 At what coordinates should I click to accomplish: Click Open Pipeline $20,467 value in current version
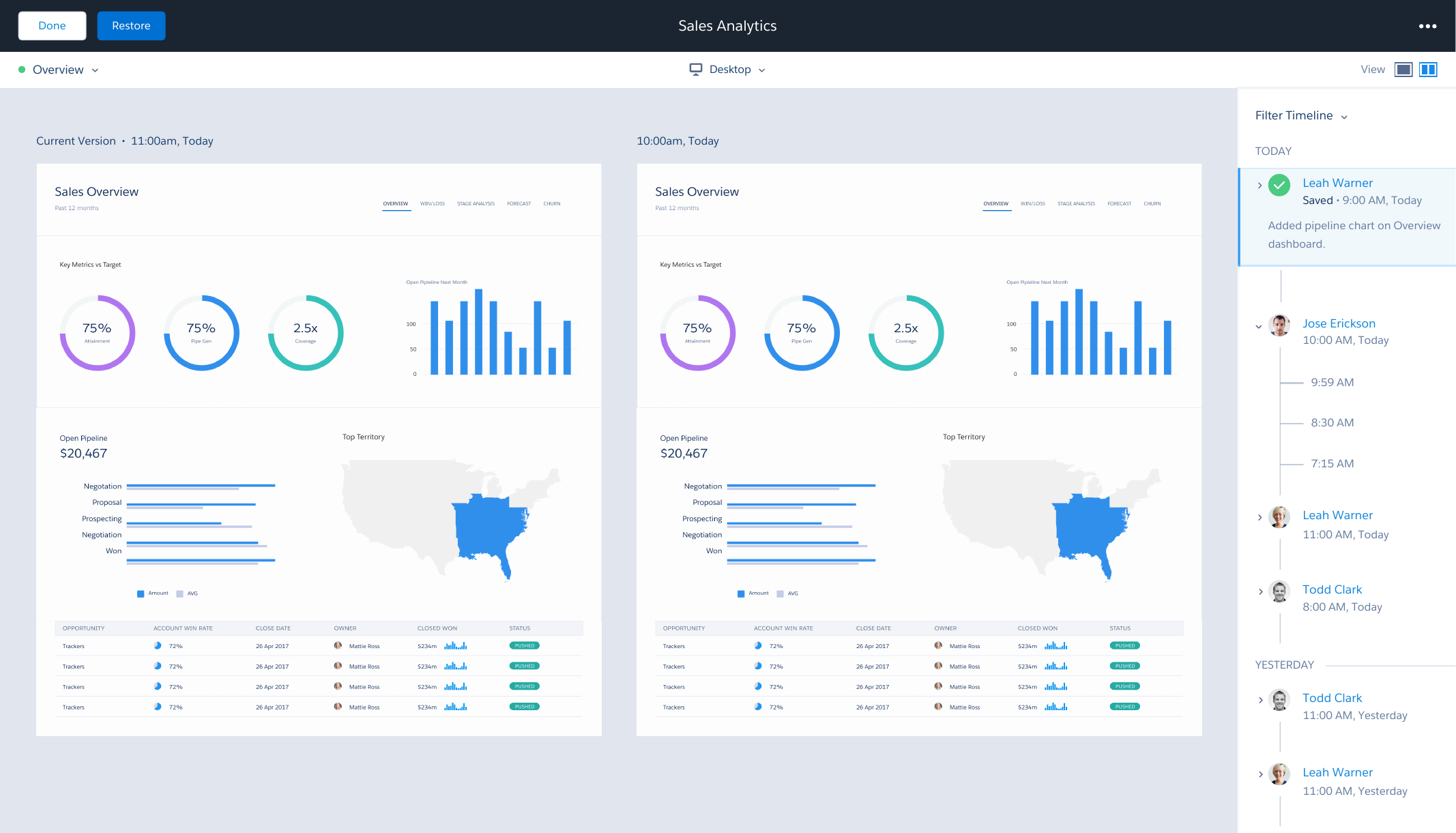[x=83, y=454]
